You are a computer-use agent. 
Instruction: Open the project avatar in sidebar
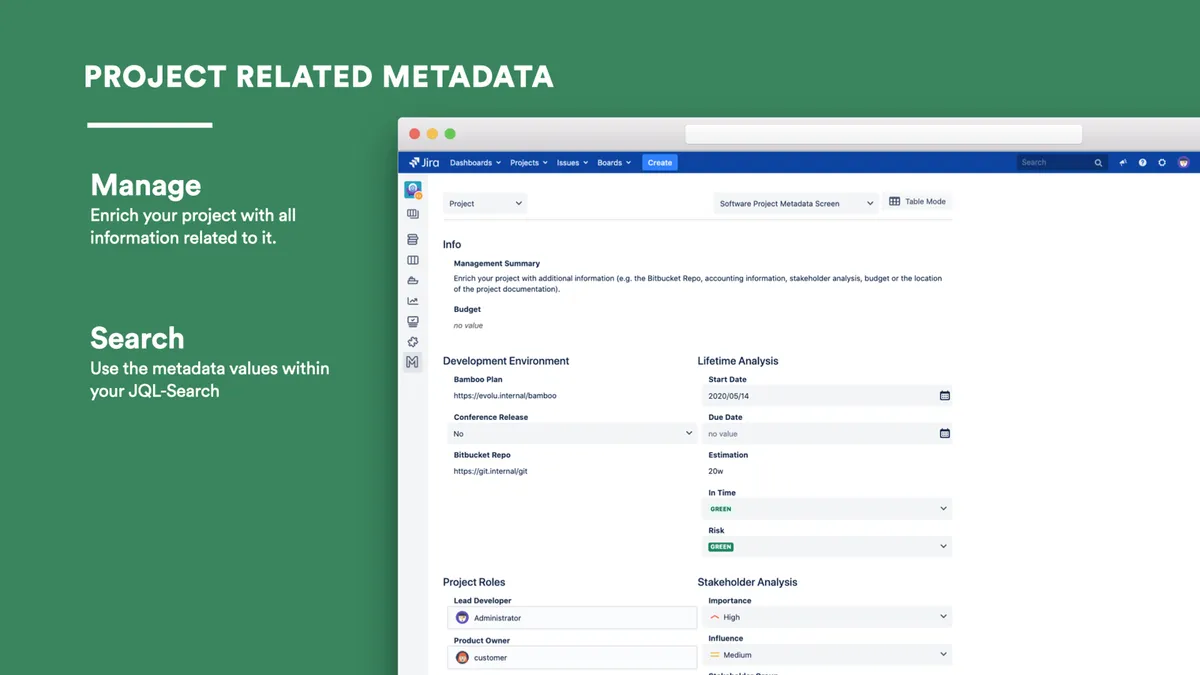click(413, 189)
